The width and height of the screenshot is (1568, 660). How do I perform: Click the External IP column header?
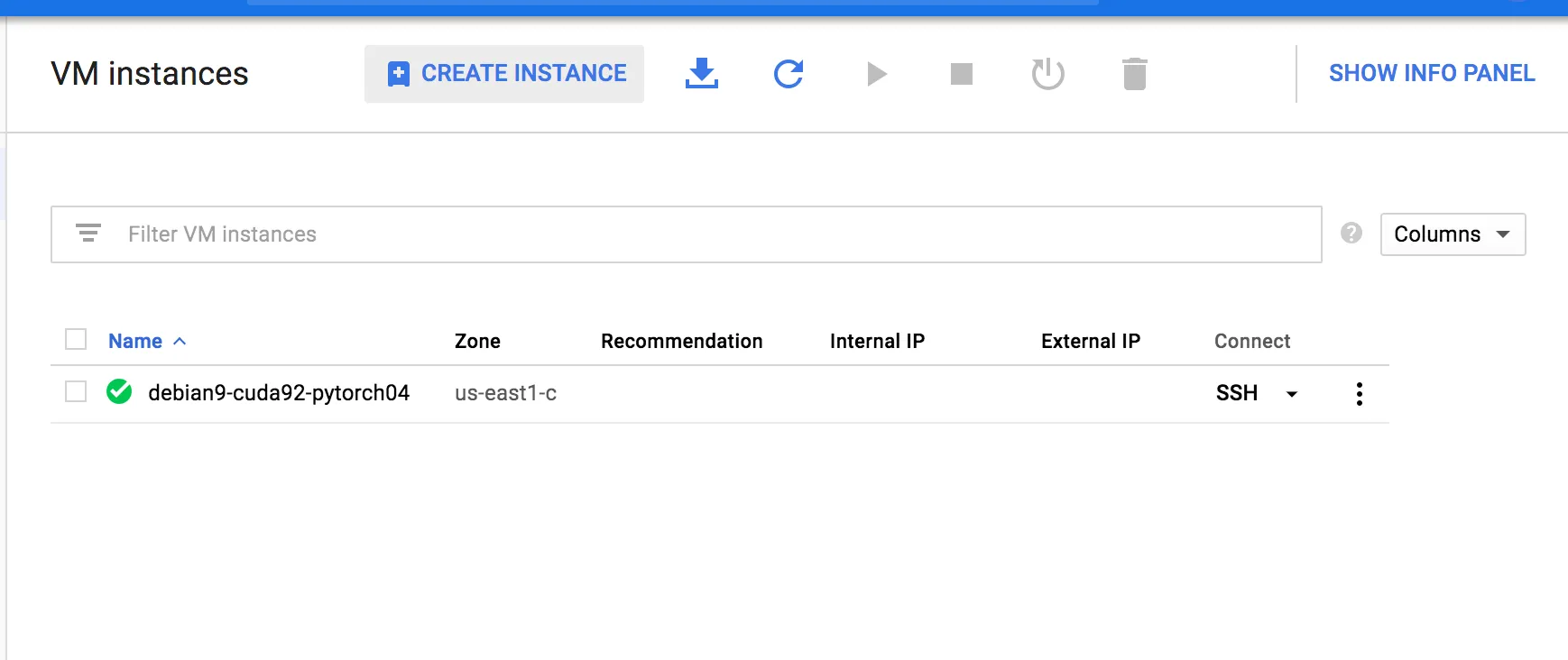pos(1091,341)
